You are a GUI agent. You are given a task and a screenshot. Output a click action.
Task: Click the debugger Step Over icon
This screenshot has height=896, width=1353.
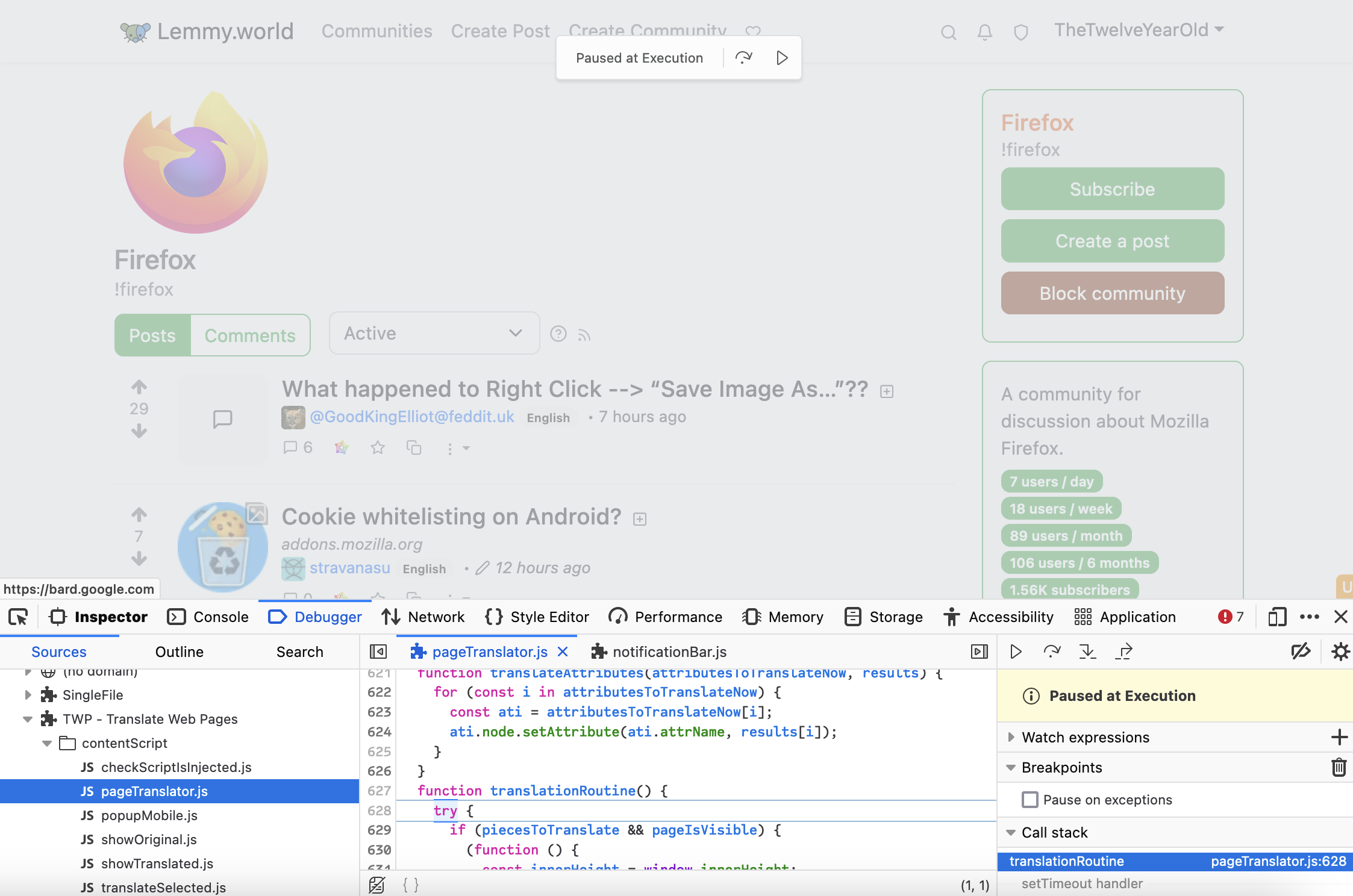[1052, 652]
